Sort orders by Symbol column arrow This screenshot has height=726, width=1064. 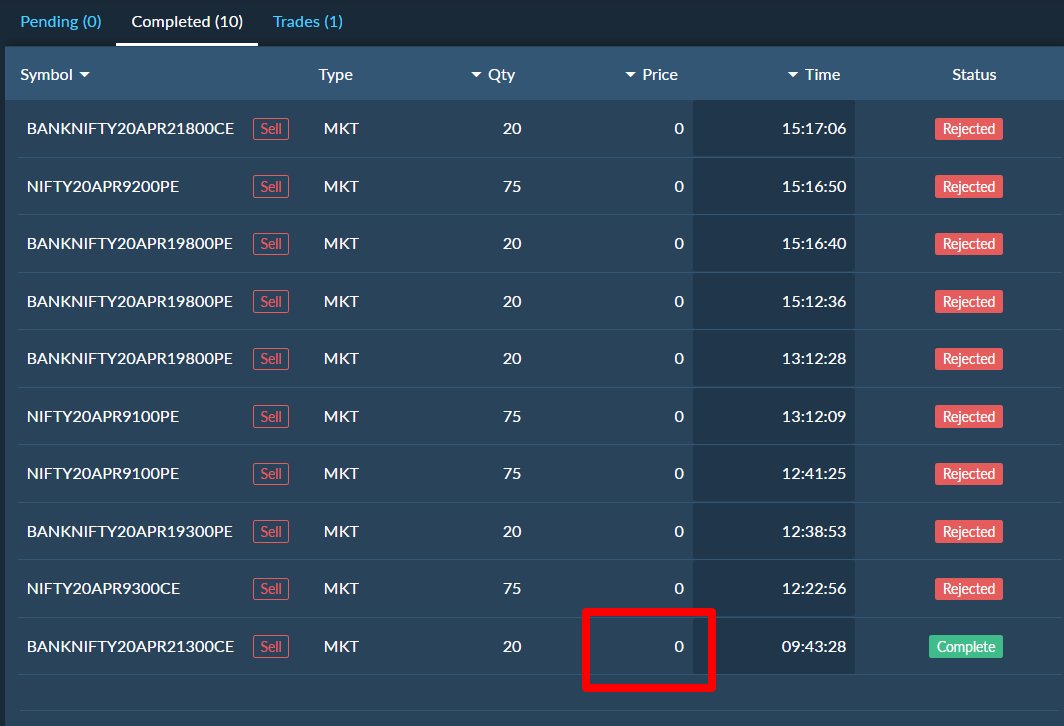coord(85,75)
